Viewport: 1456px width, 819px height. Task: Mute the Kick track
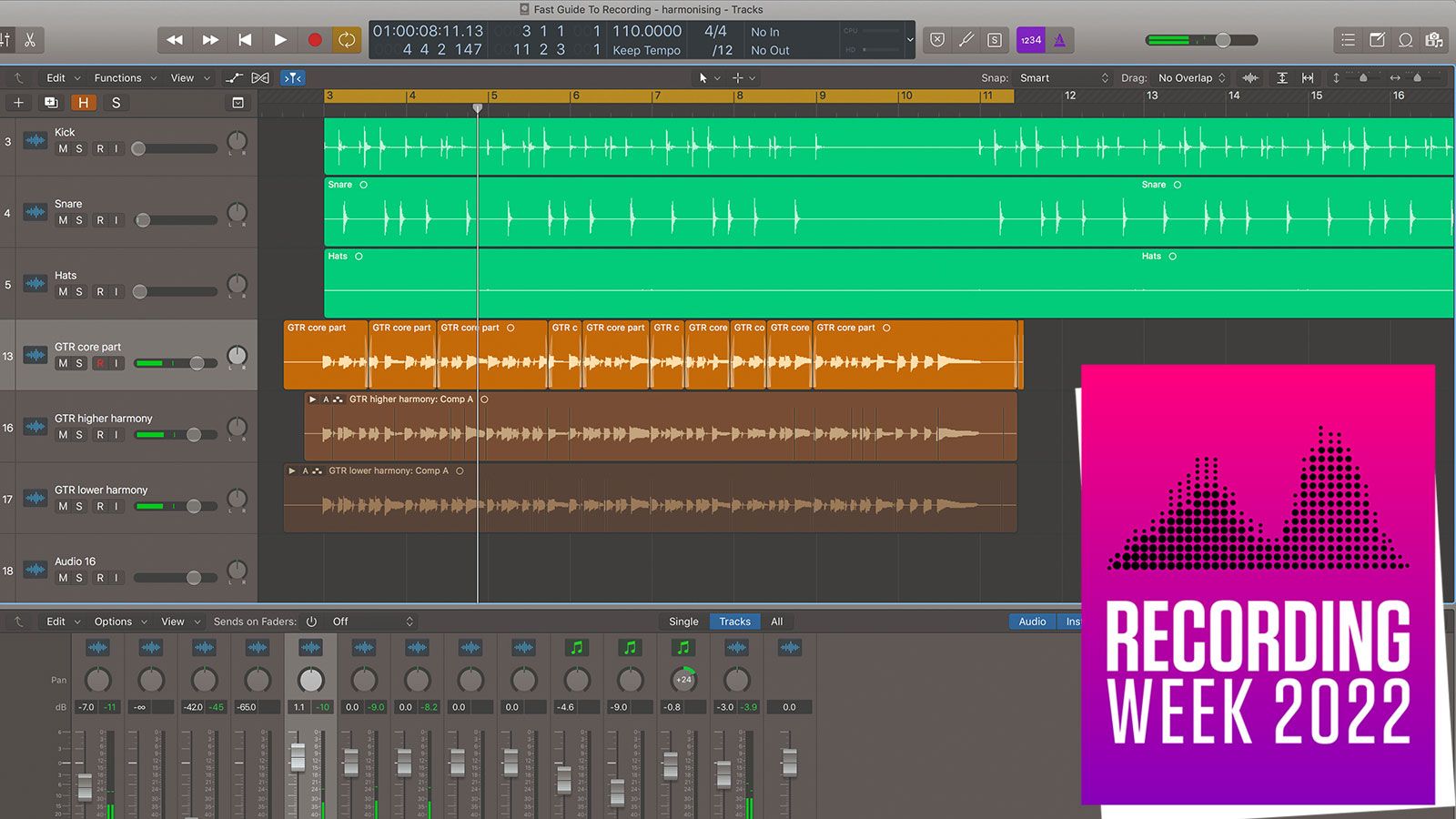click(65, 147)
